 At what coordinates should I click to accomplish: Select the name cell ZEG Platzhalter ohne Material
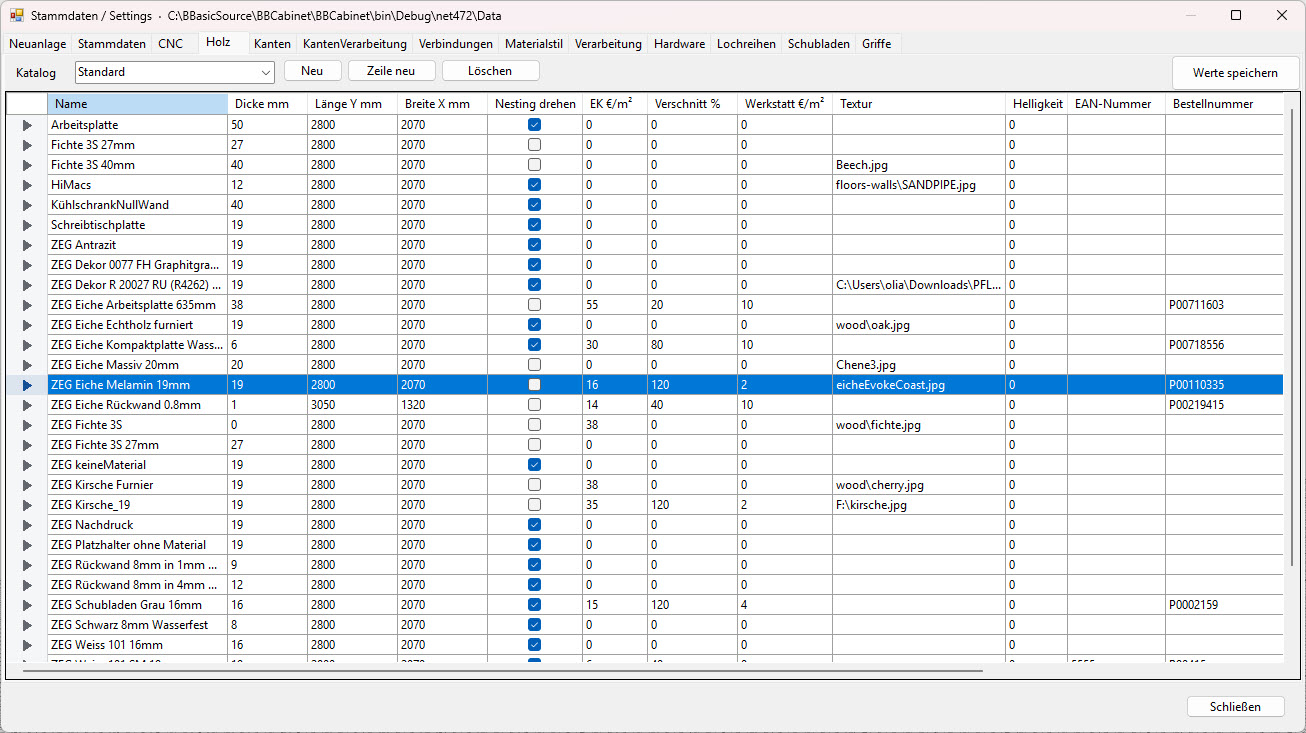pos(138,545)
